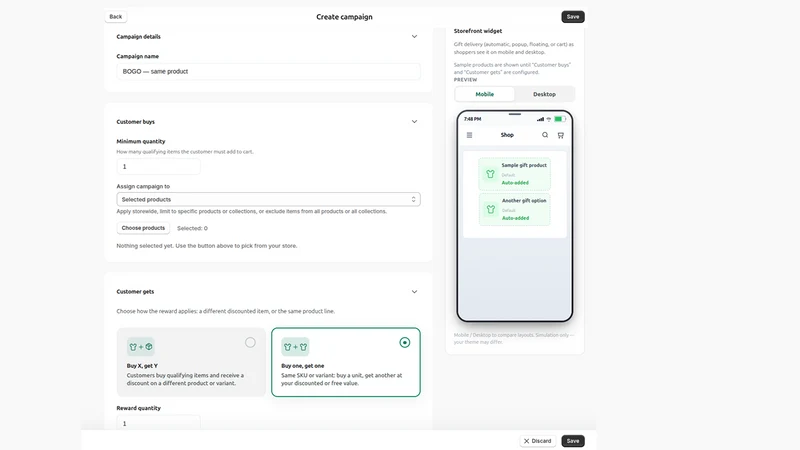
Task: Click the bottom Save button
Action: tap(573, 441)
